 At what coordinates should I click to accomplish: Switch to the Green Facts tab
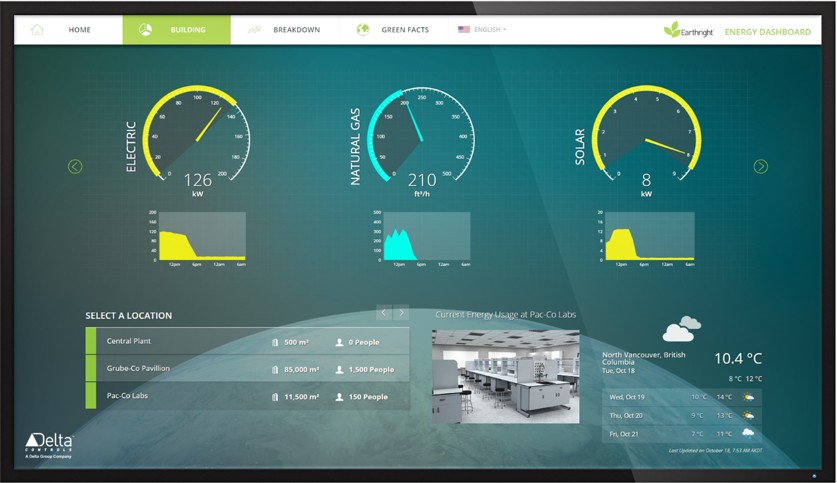(x=404, y=30)
